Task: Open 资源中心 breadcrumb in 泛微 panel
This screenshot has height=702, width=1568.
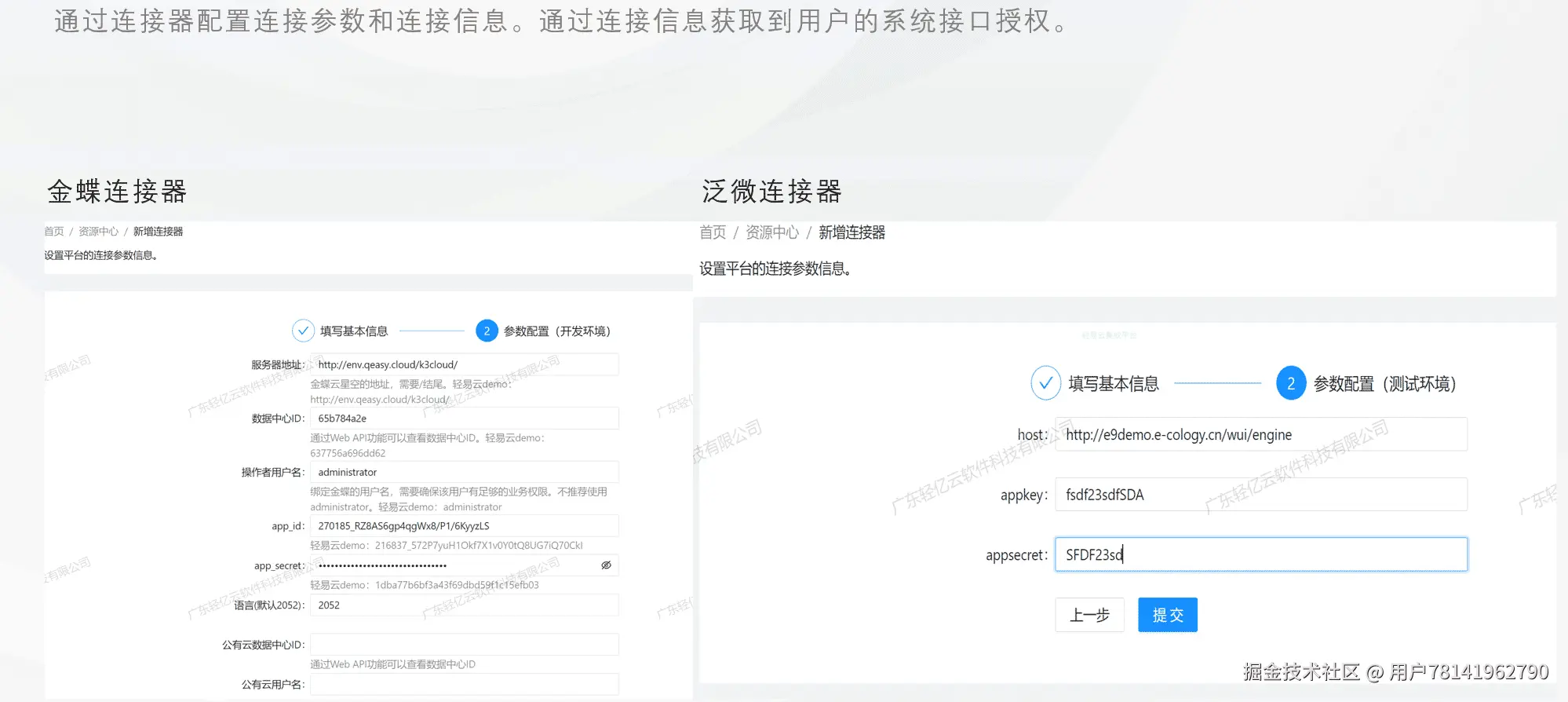Action: (771, 232)
